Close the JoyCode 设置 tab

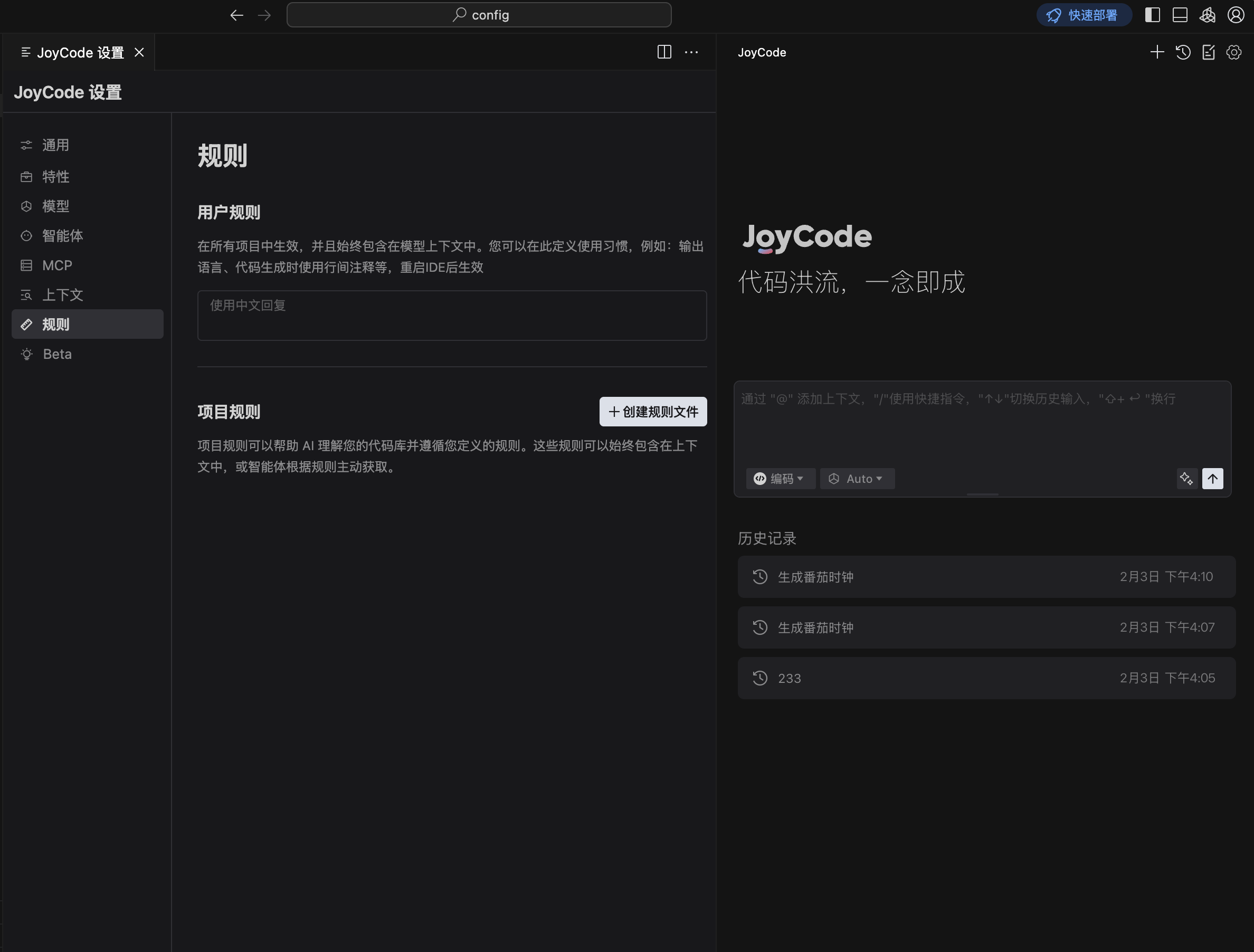139,52
